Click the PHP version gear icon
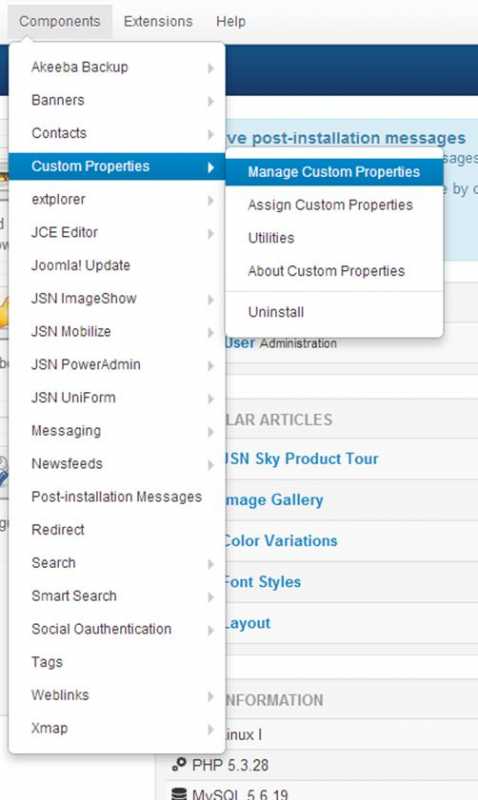 point(179,764)
